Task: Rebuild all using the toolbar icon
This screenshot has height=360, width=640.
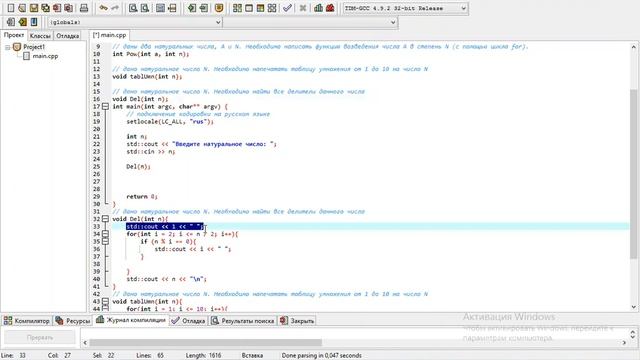Action: click(272, 8)
